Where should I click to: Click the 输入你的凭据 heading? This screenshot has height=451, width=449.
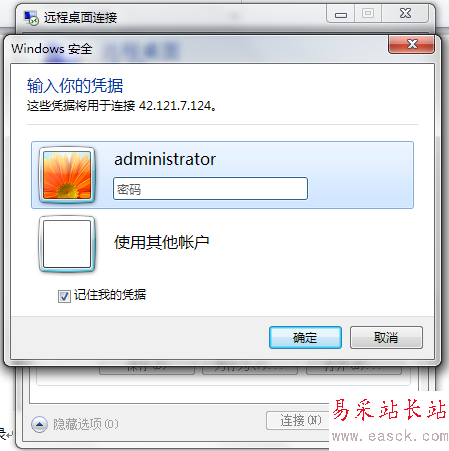(x=75, y=86)
